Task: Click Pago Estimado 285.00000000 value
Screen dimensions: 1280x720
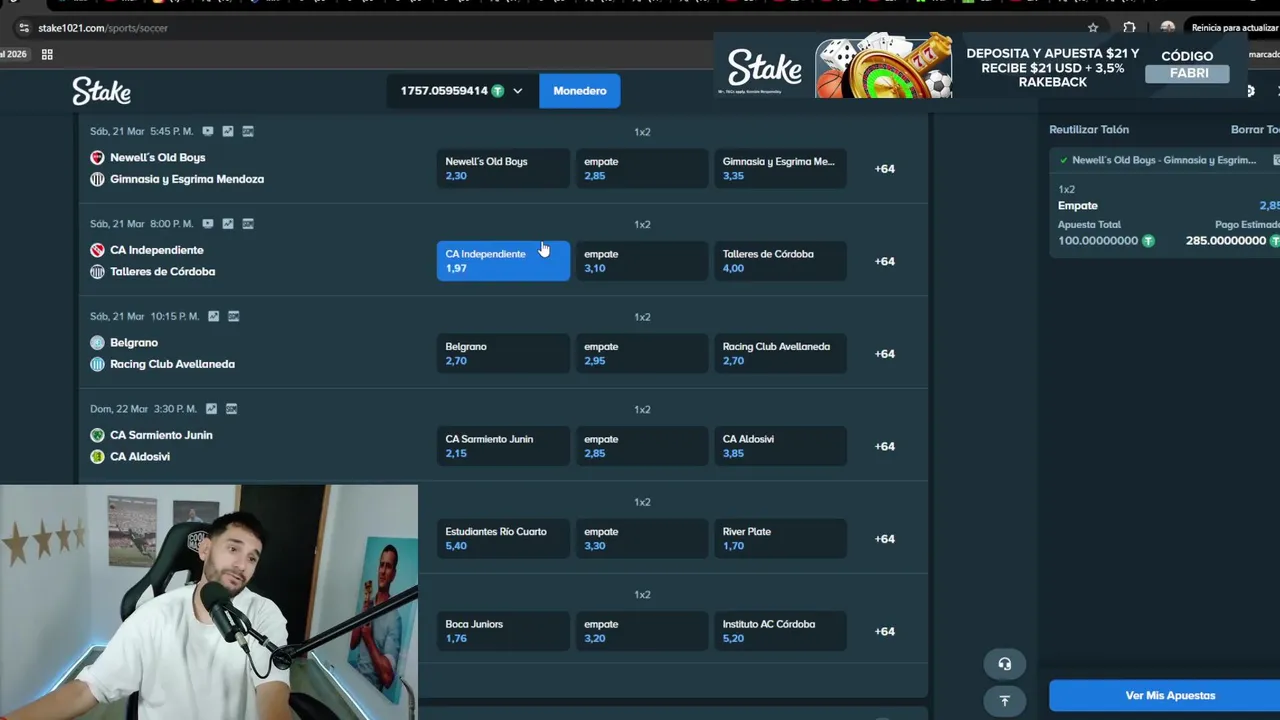Action: tap(1226, 241)
